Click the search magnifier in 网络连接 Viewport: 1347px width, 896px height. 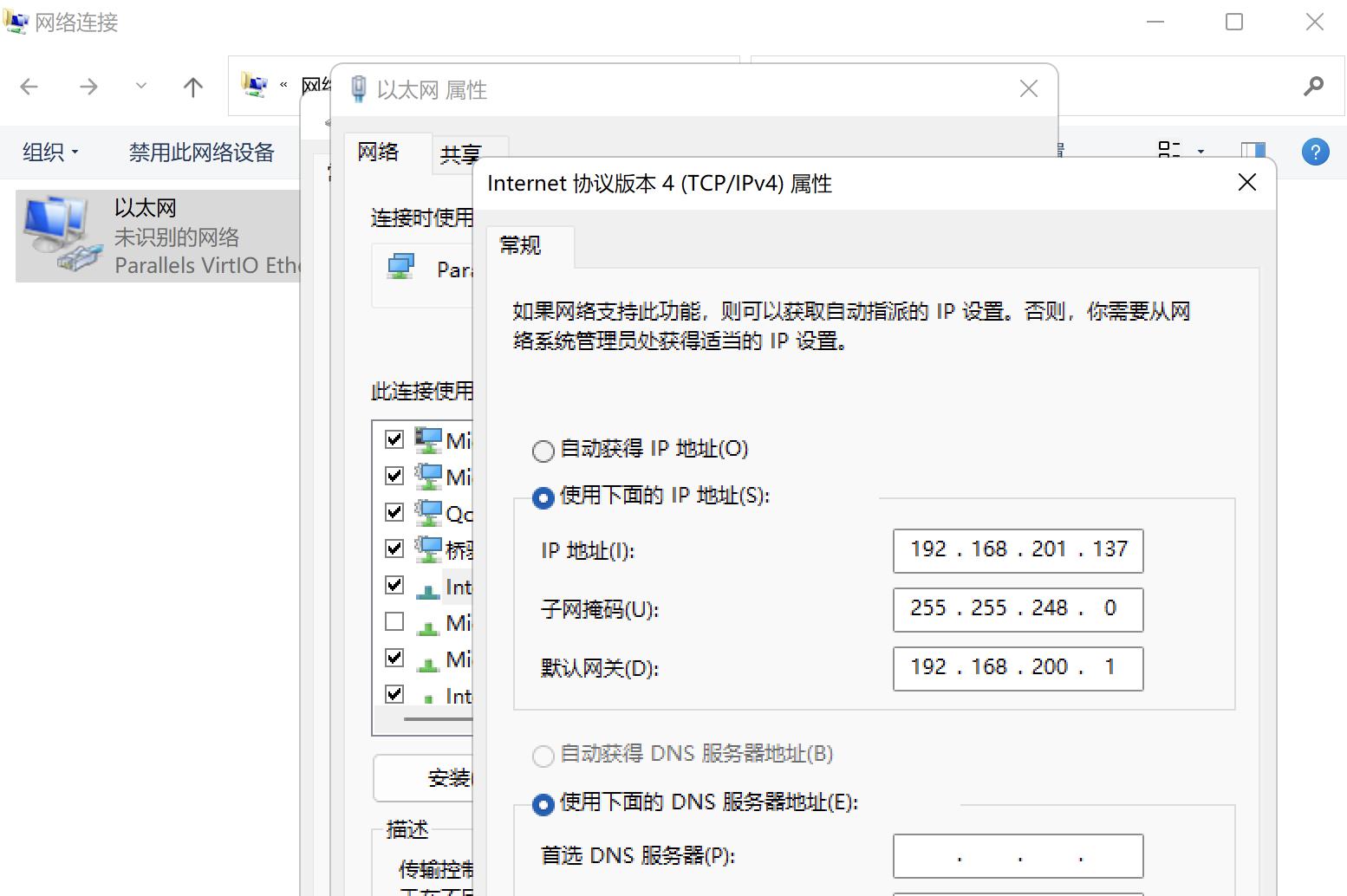(x=1313, y=86)
